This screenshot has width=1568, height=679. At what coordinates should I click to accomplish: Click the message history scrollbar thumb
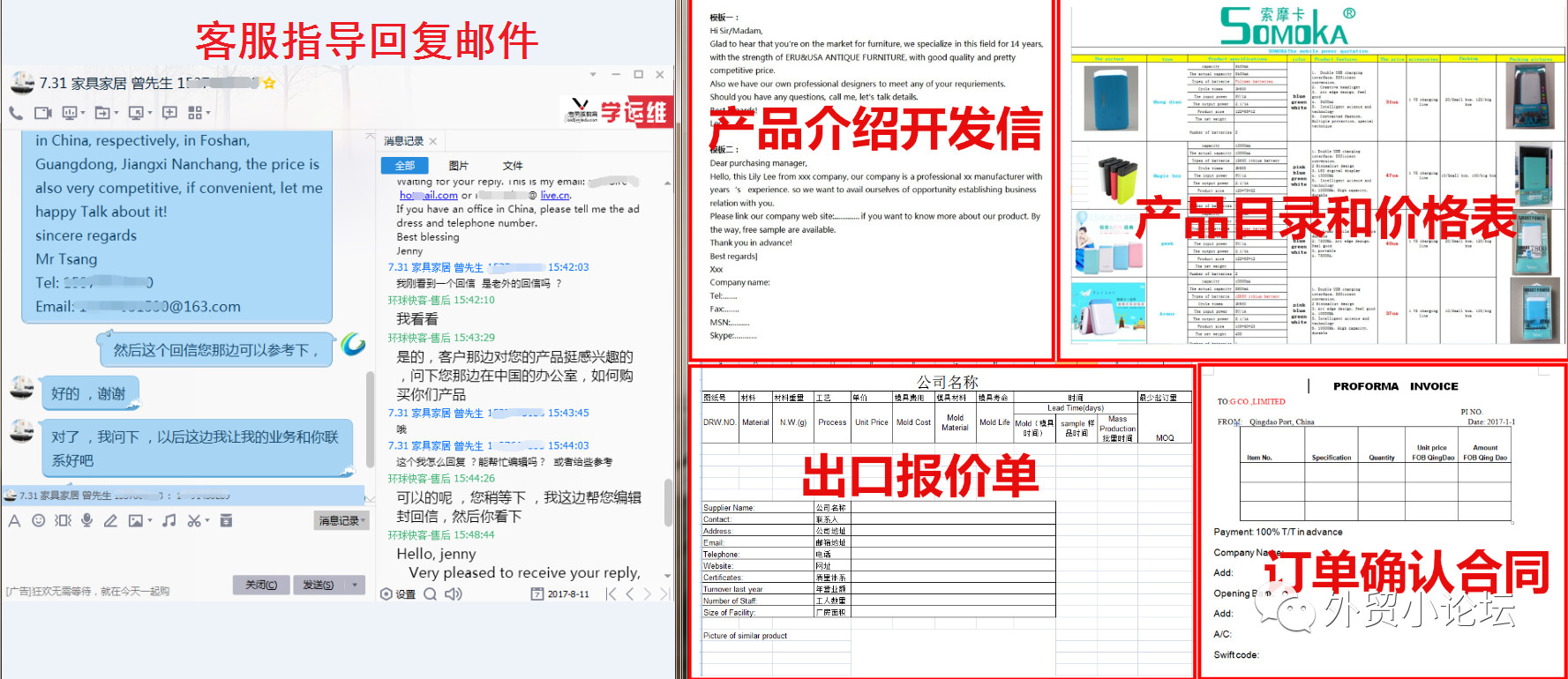(x=668, y=503)
